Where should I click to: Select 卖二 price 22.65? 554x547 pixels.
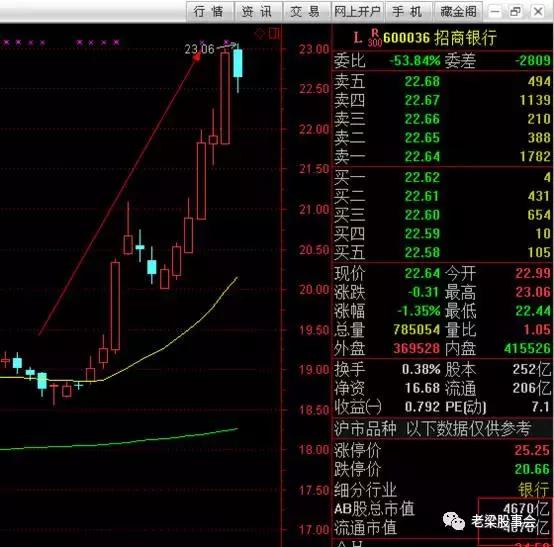point(422,137)
